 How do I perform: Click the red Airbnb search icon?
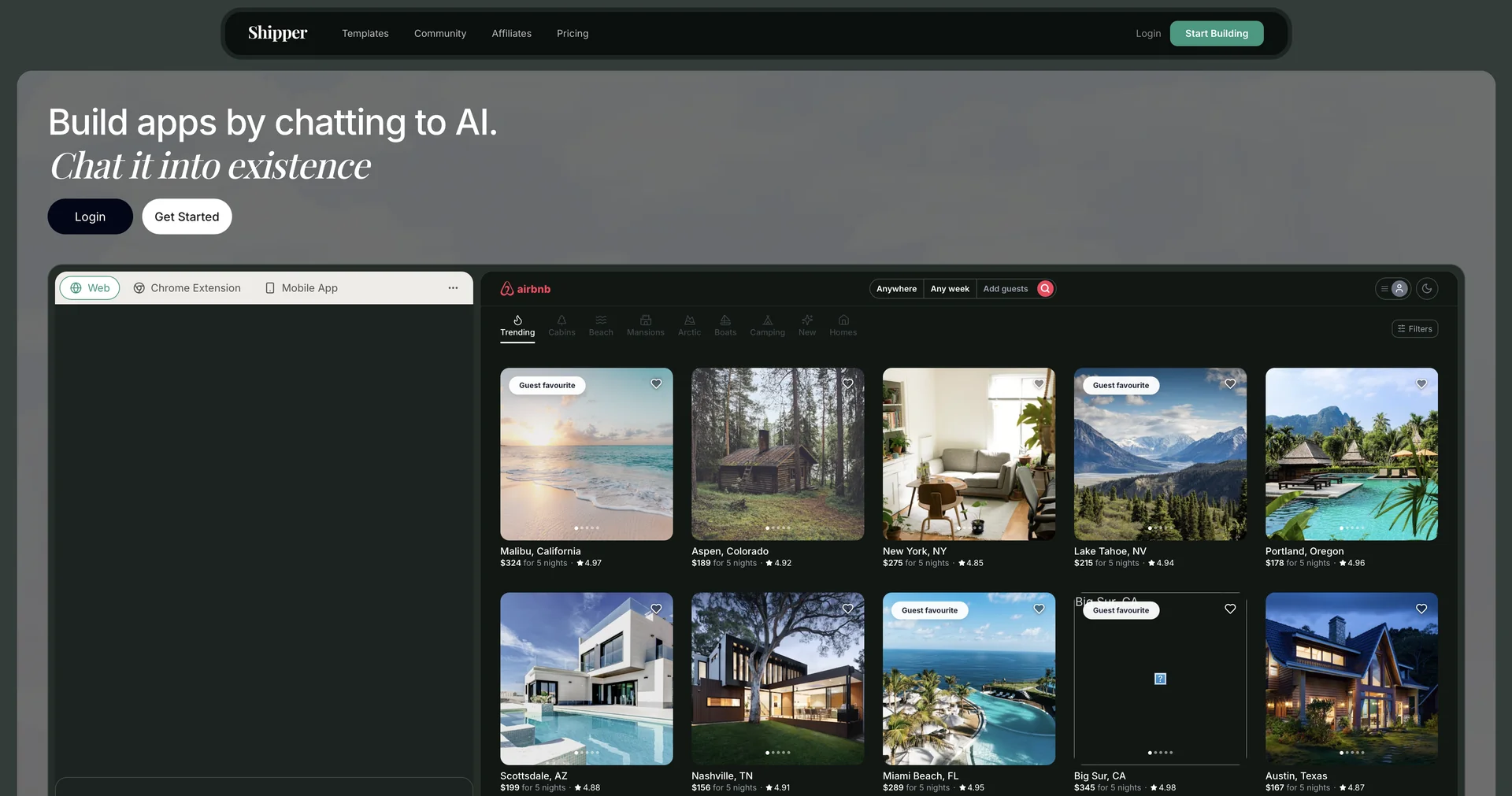pos(1045,289)
